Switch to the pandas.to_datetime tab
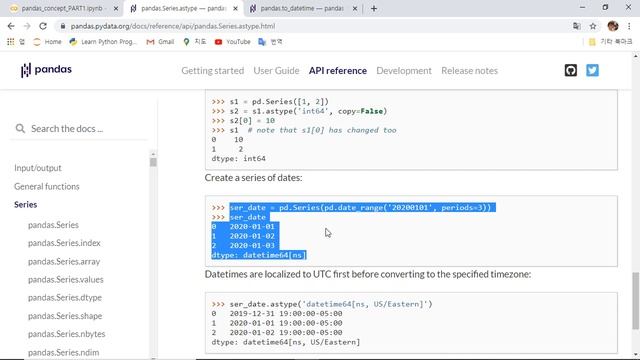This screenshot has width=640, height=360. point(302,9)
